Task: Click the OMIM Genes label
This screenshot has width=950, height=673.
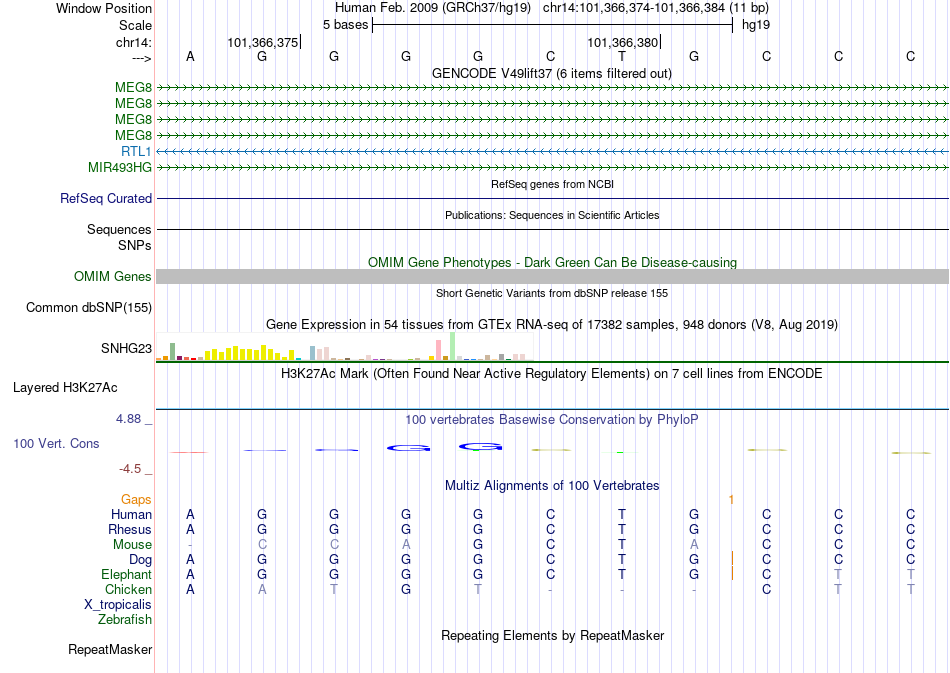Action: coord(113,277)
